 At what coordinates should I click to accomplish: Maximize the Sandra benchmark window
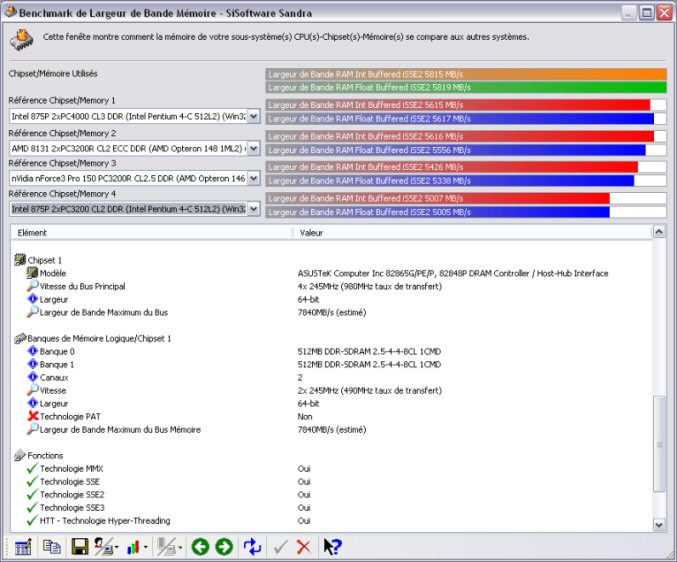point(647,13)
